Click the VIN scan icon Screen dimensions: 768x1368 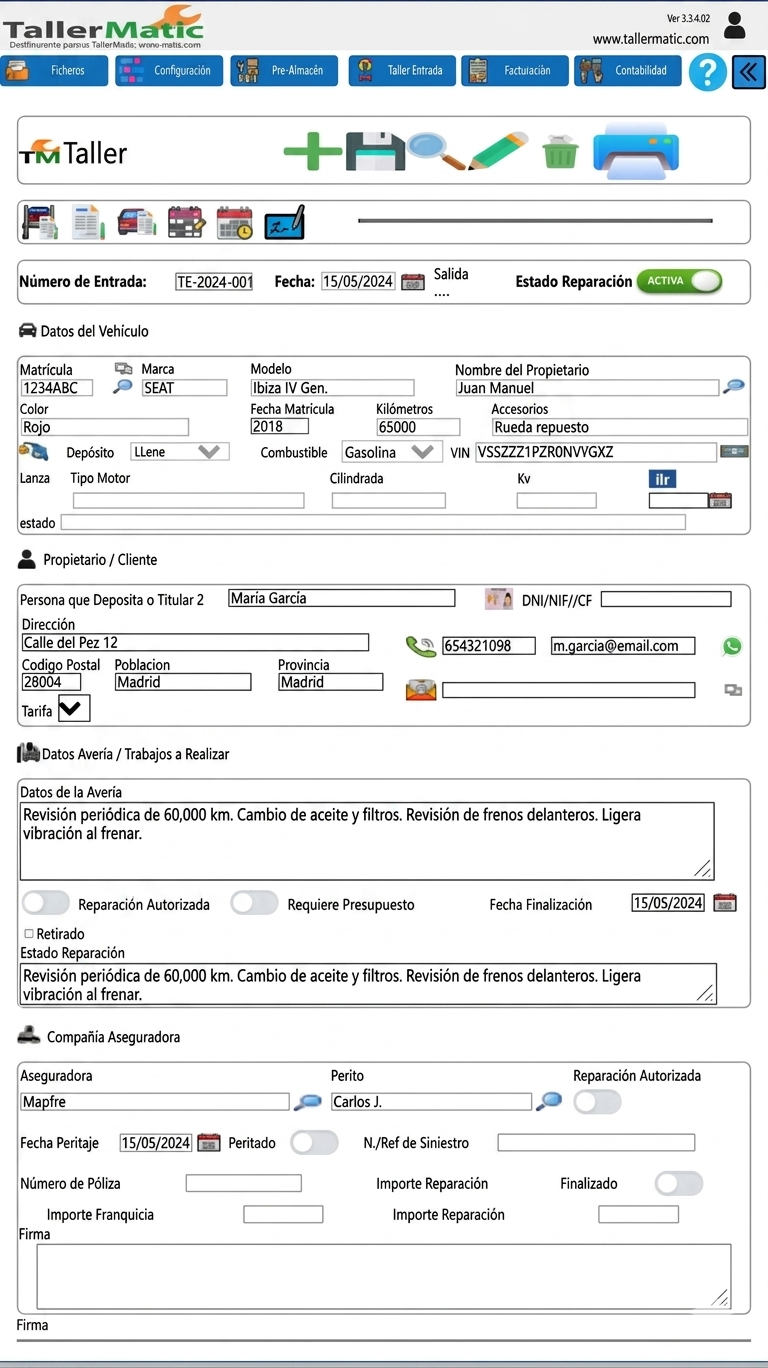pos(735,452)
